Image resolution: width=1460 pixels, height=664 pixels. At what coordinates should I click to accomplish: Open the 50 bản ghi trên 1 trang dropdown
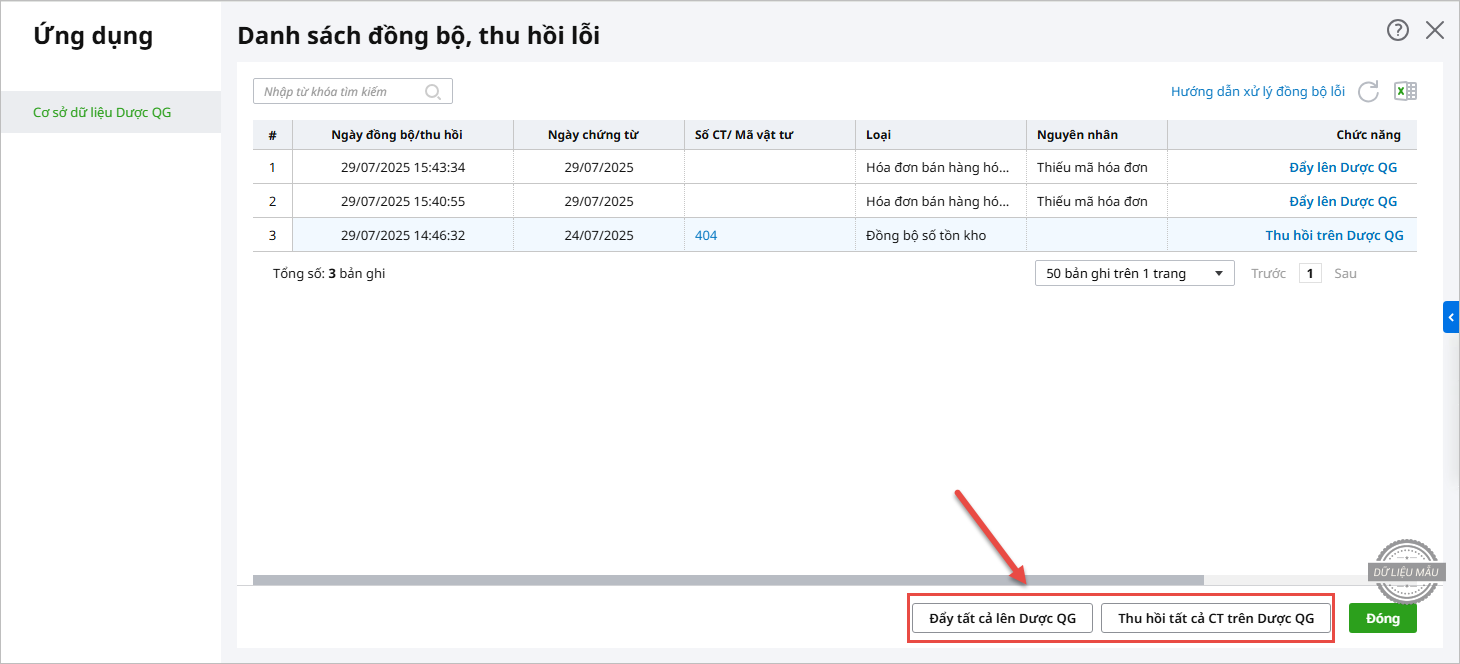tap(1135, 273)
